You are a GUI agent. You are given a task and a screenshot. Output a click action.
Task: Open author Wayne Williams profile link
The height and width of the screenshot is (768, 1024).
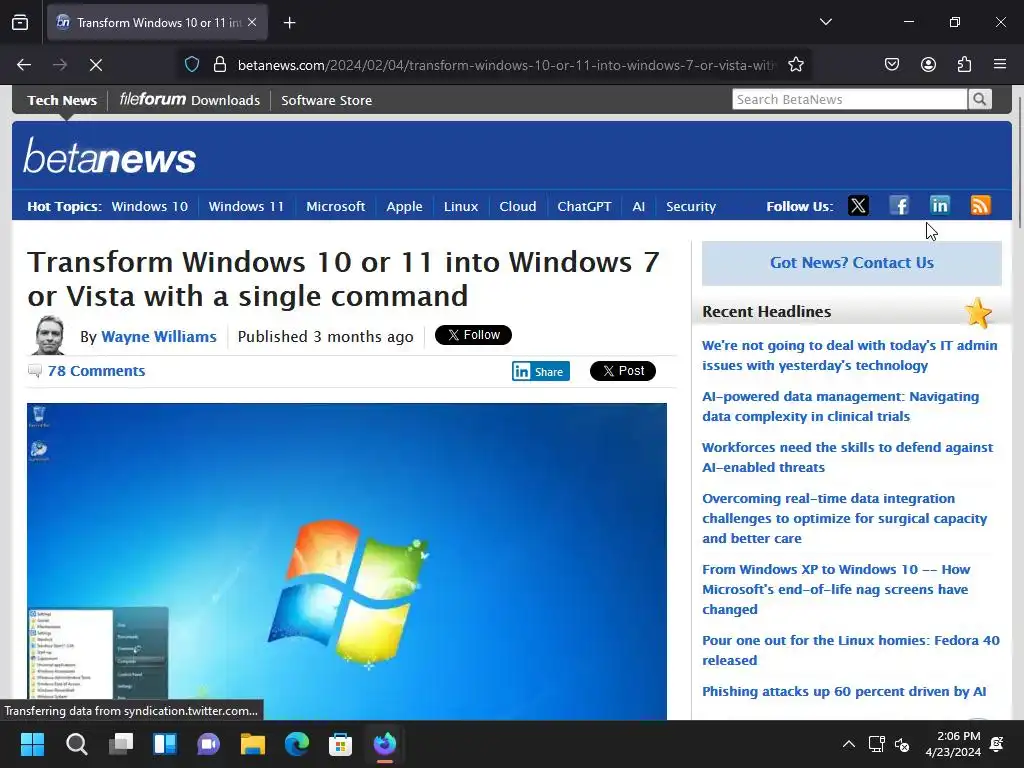(x=159, y=336)
